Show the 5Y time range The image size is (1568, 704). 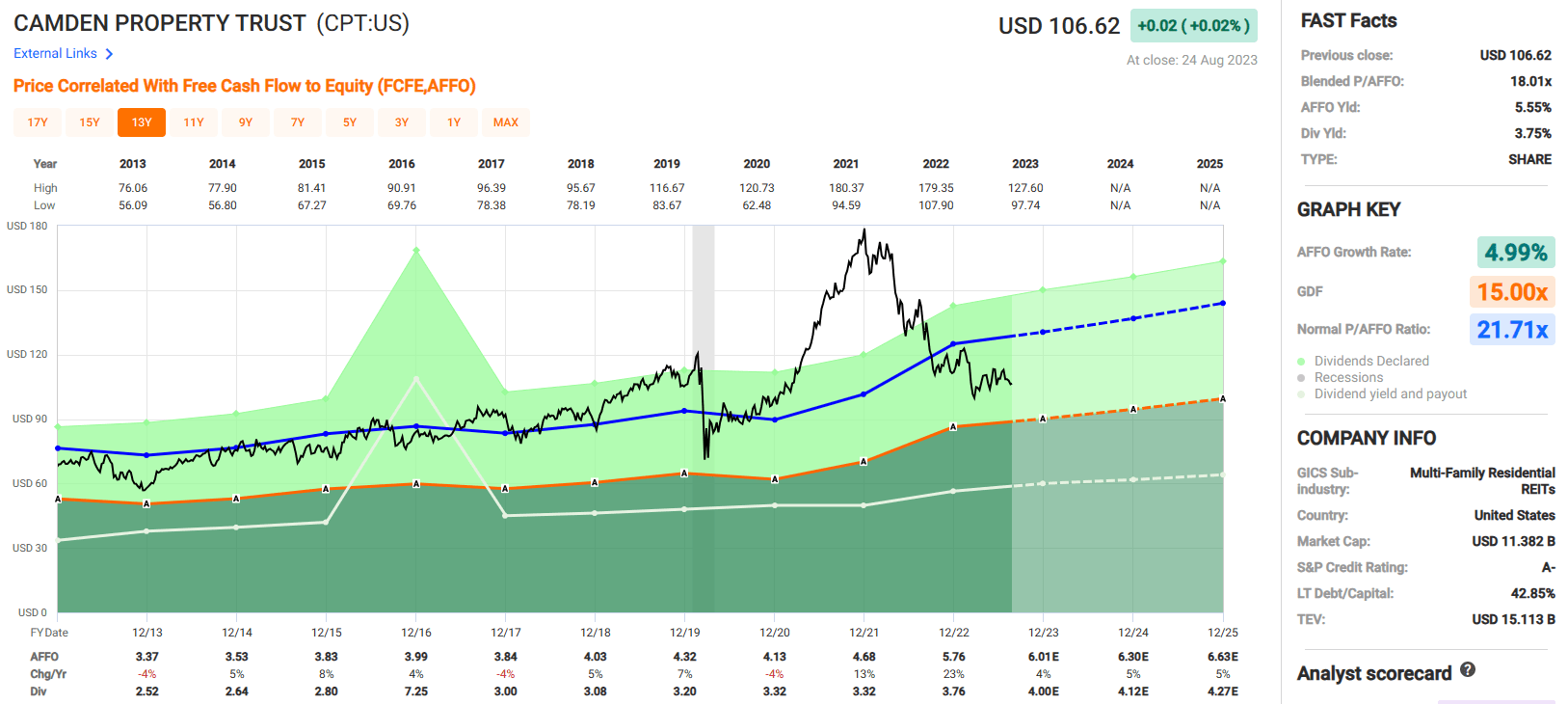point(350,122)
